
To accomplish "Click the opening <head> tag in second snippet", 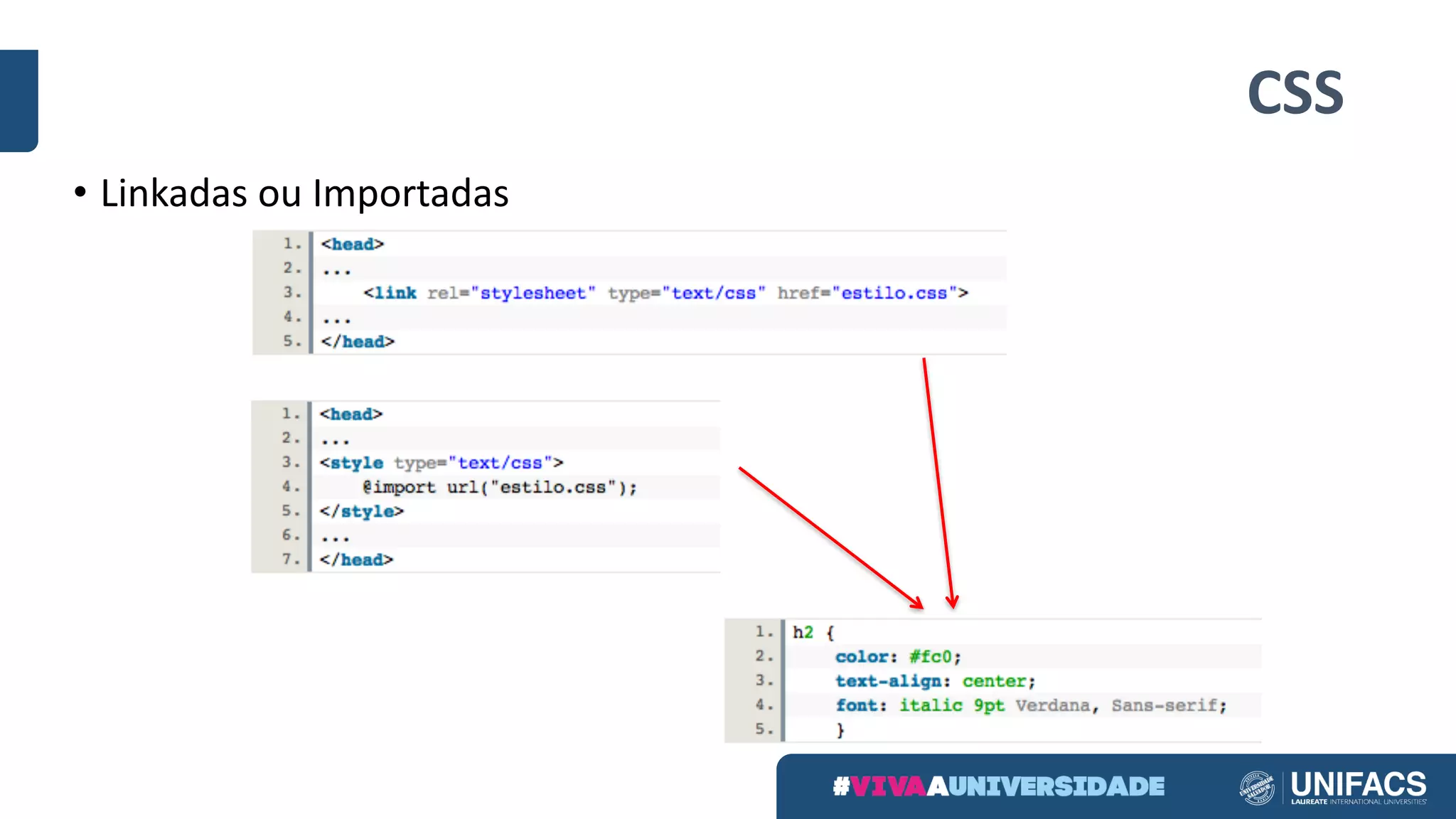I will (x=351, y=414).
